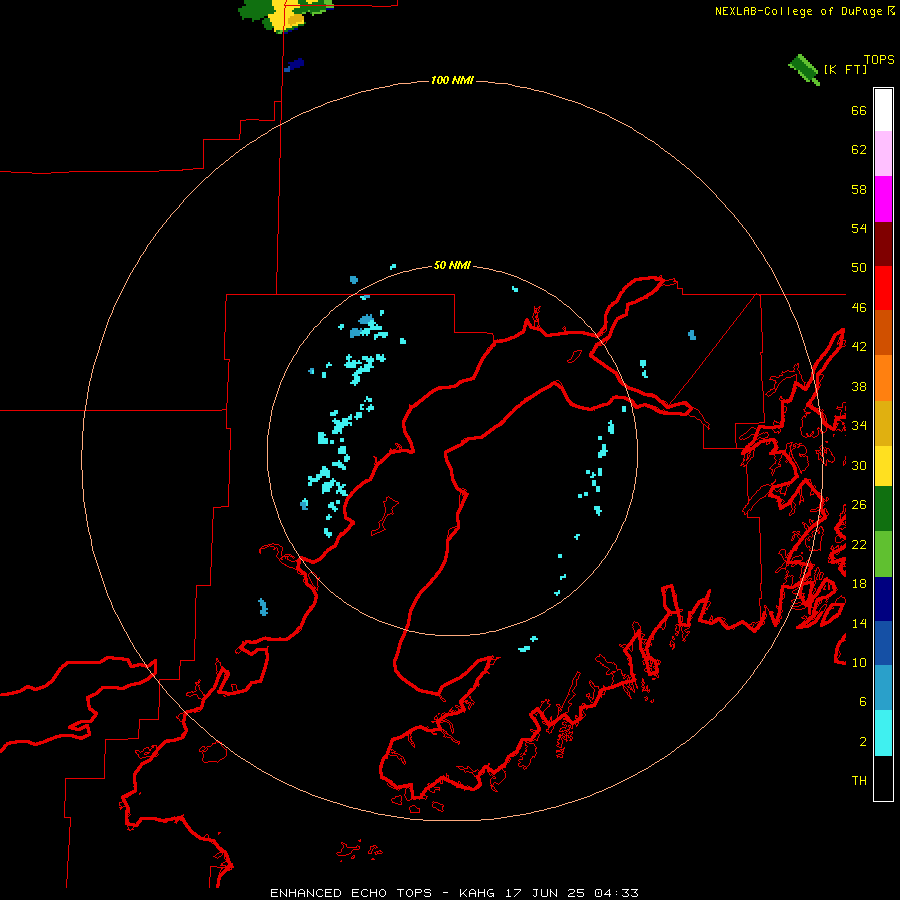The height and width of the screenshot is (900, 900).
Task: Click the 6 value on the scale
Action: 863,702
